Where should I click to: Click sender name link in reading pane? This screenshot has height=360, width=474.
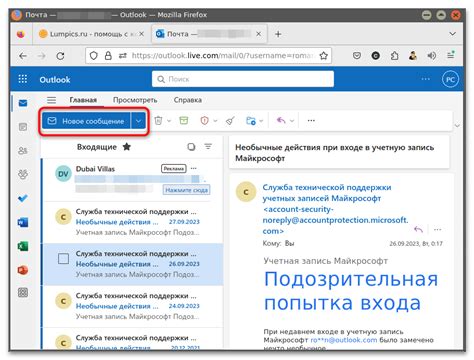click(335, 209)
